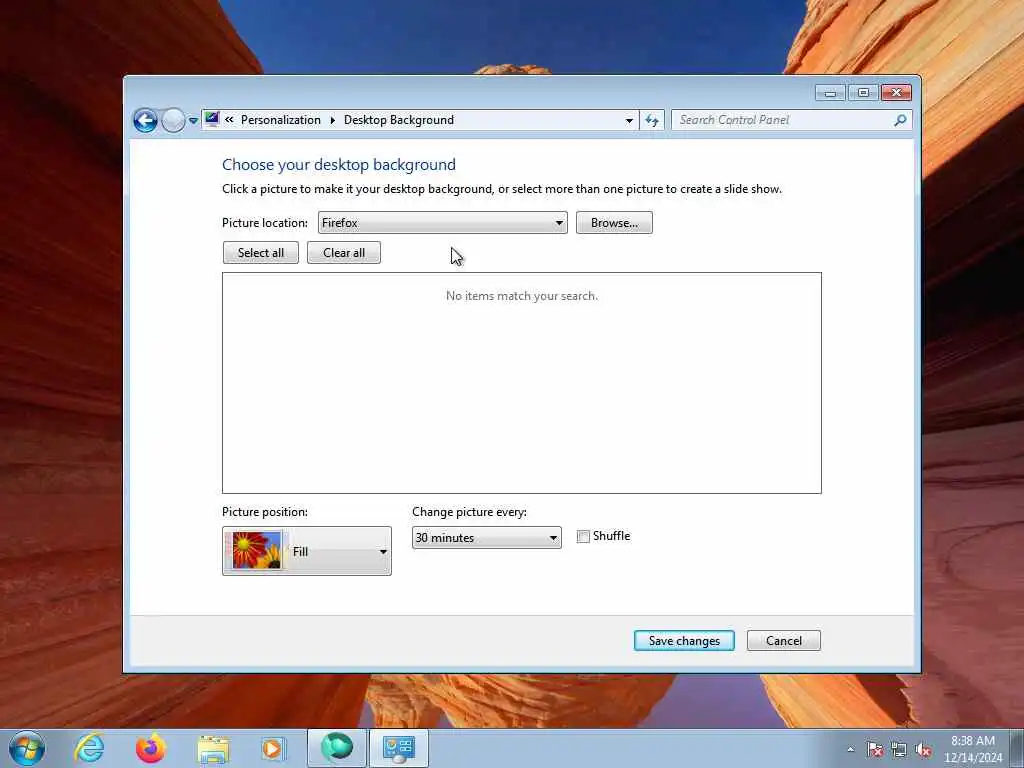
Task: Click the Clear all button
Action: [x=344, y=253]
